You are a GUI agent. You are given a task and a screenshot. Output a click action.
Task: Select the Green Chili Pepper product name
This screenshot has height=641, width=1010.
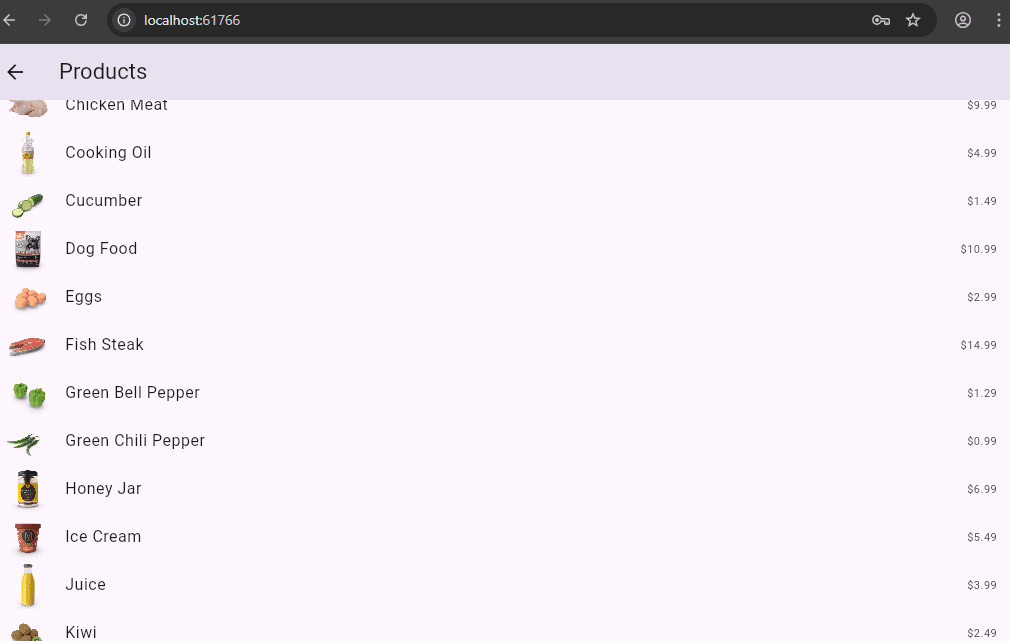click(135, 441)
